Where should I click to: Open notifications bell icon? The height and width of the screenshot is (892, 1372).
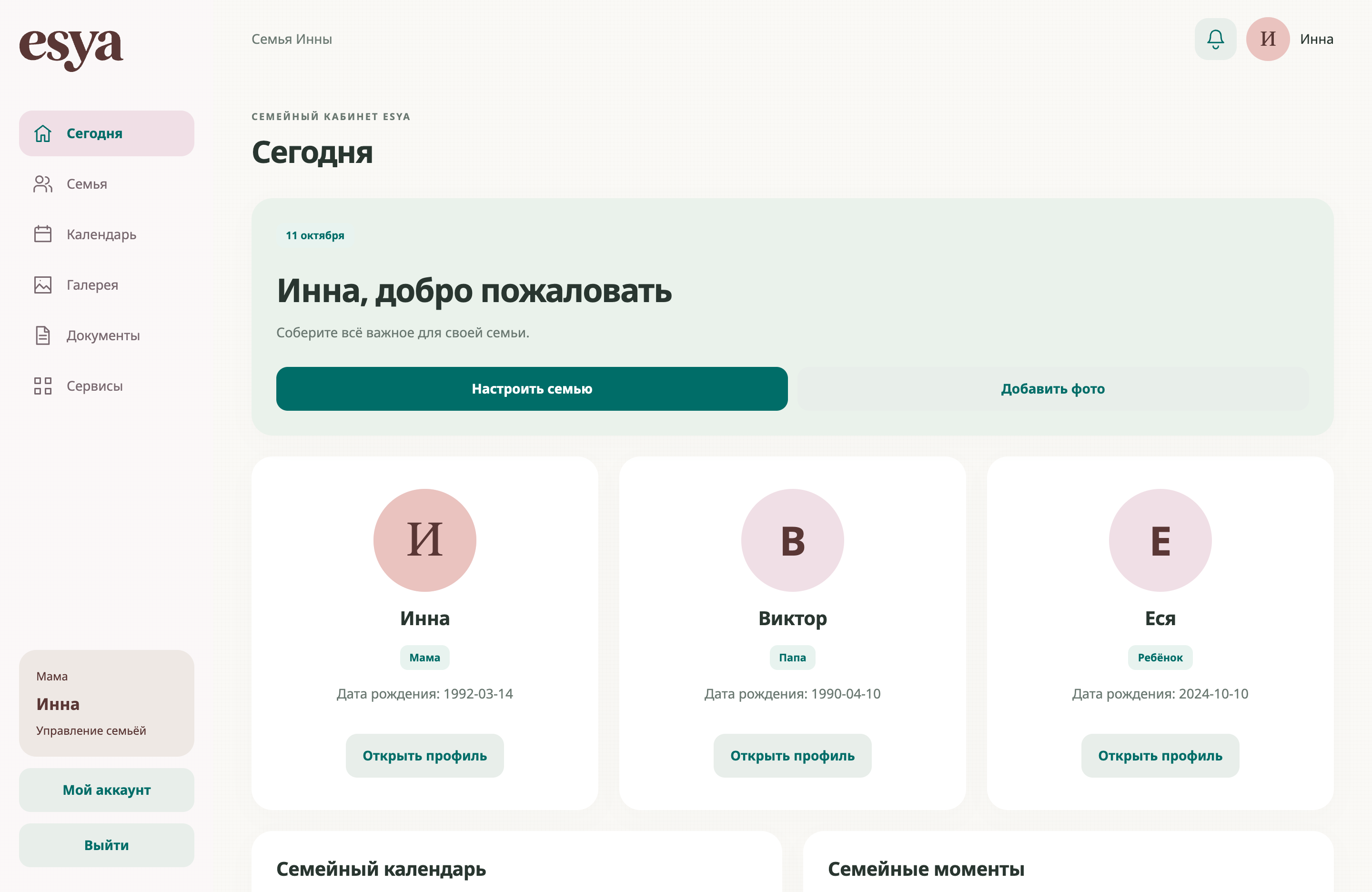[x=1215, y=39]
